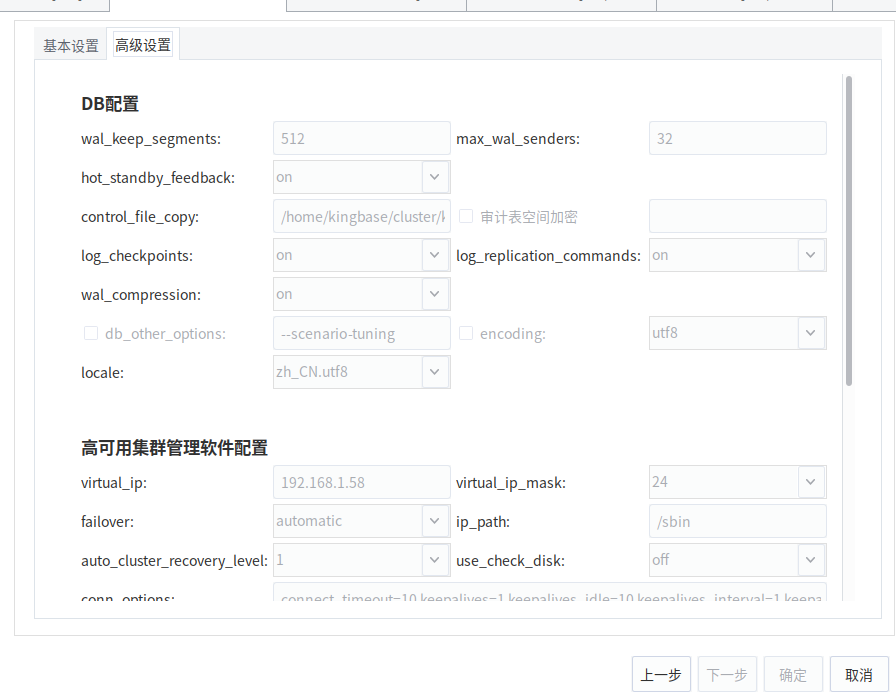
Task: Open the failover mode dropdown
Action: 435,521
